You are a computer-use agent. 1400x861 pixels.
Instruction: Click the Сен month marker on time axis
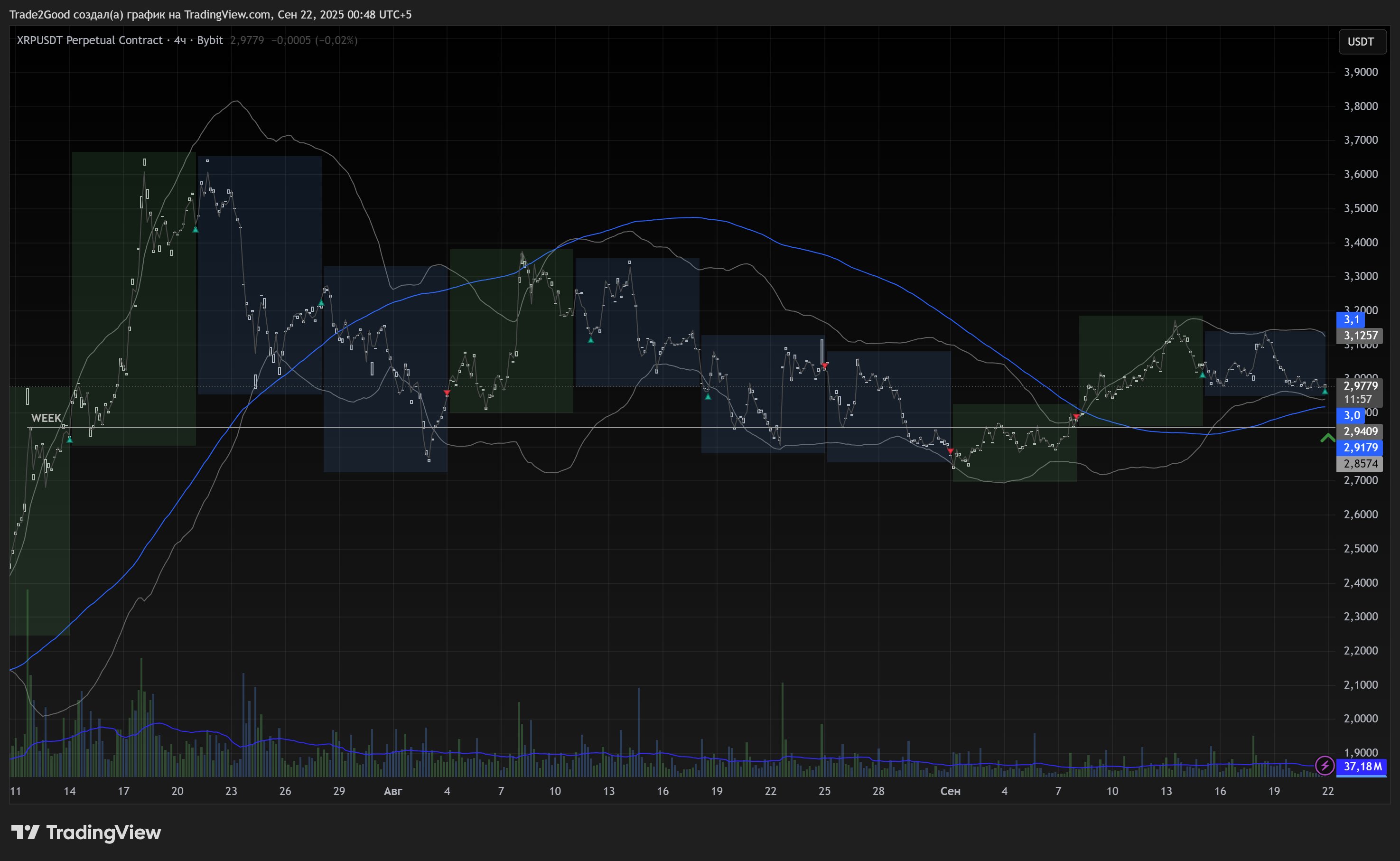(x=950, y=791)
